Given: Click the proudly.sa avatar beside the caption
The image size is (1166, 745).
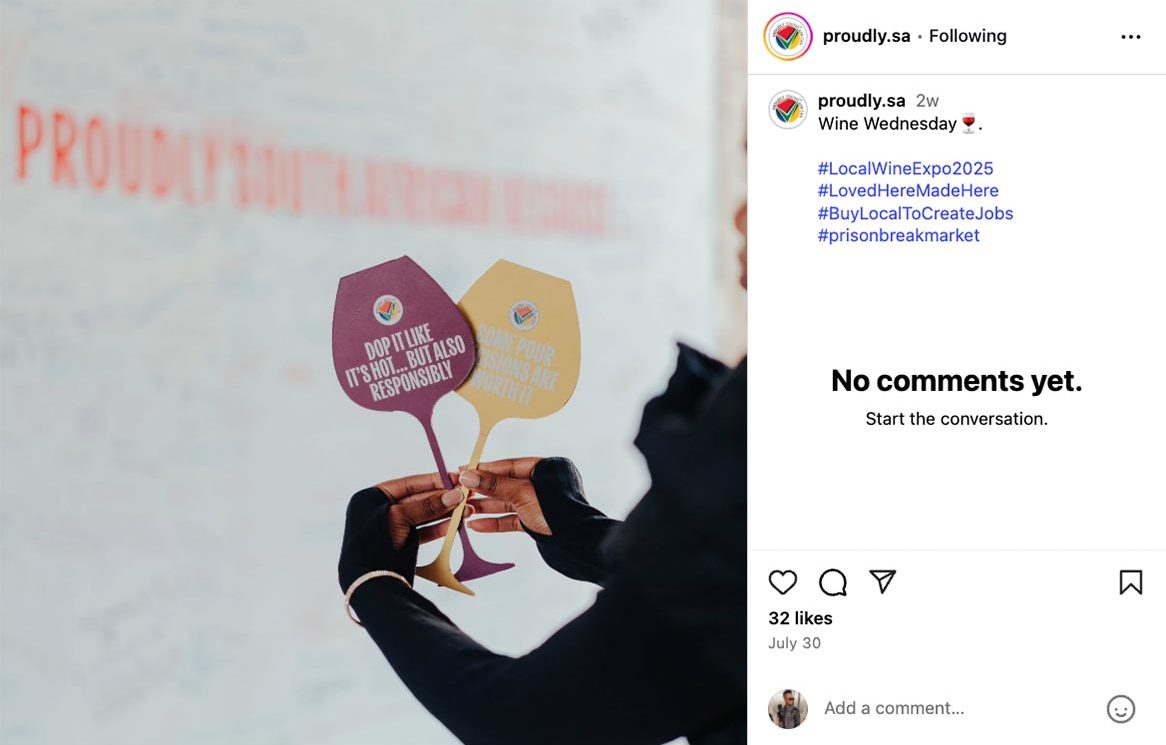Looking at the screenshot, I should [787, 110].
